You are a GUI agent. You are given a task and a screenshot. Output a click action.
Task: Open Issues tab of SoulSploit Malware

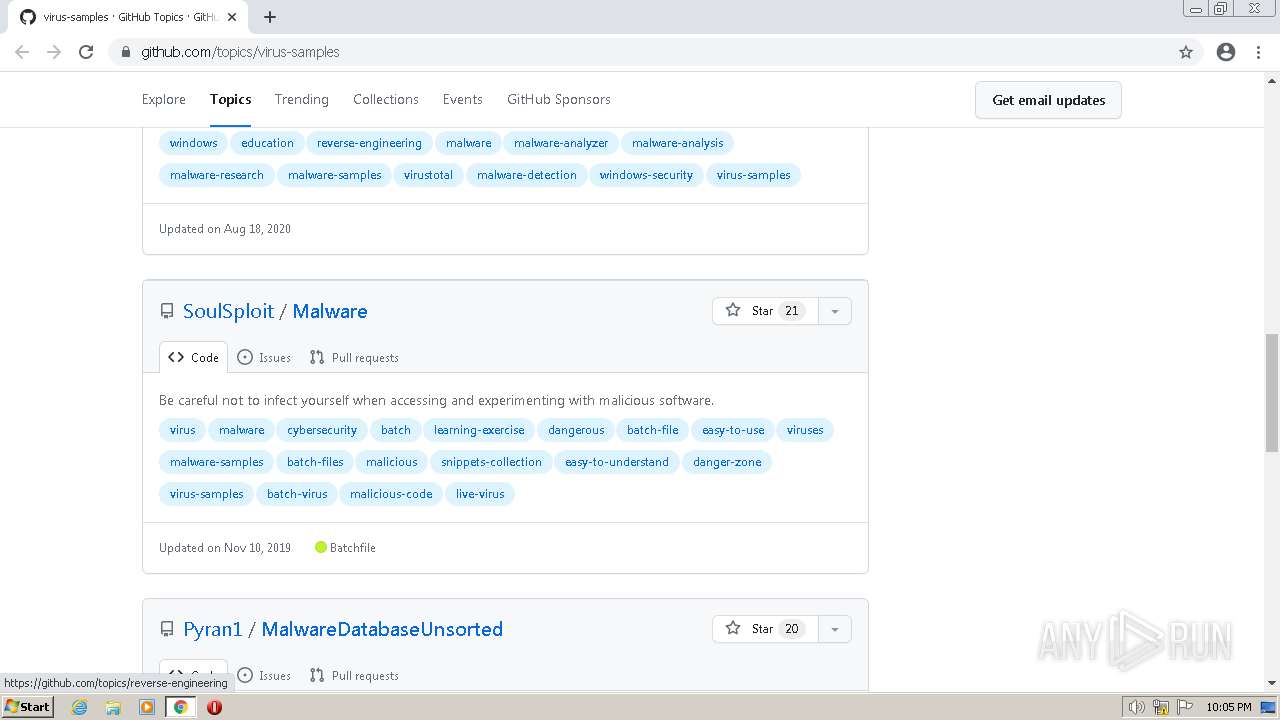tap(264, 357)
